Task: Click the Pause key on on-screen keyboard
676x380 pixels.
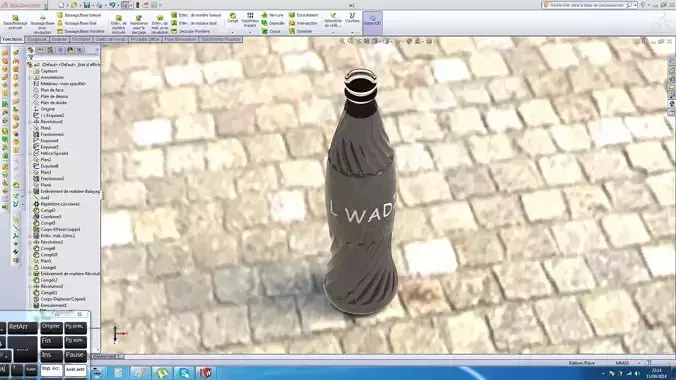Action: [75, 355]
